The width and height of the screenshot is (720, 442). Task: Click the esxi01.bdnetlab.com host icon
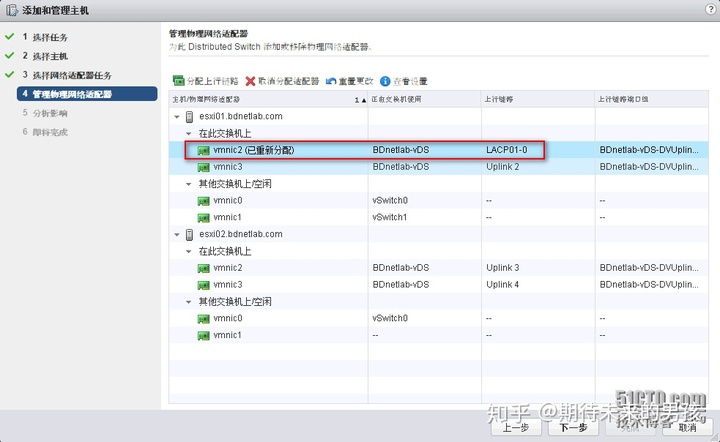pyautogui.click(x=189, y=117)
